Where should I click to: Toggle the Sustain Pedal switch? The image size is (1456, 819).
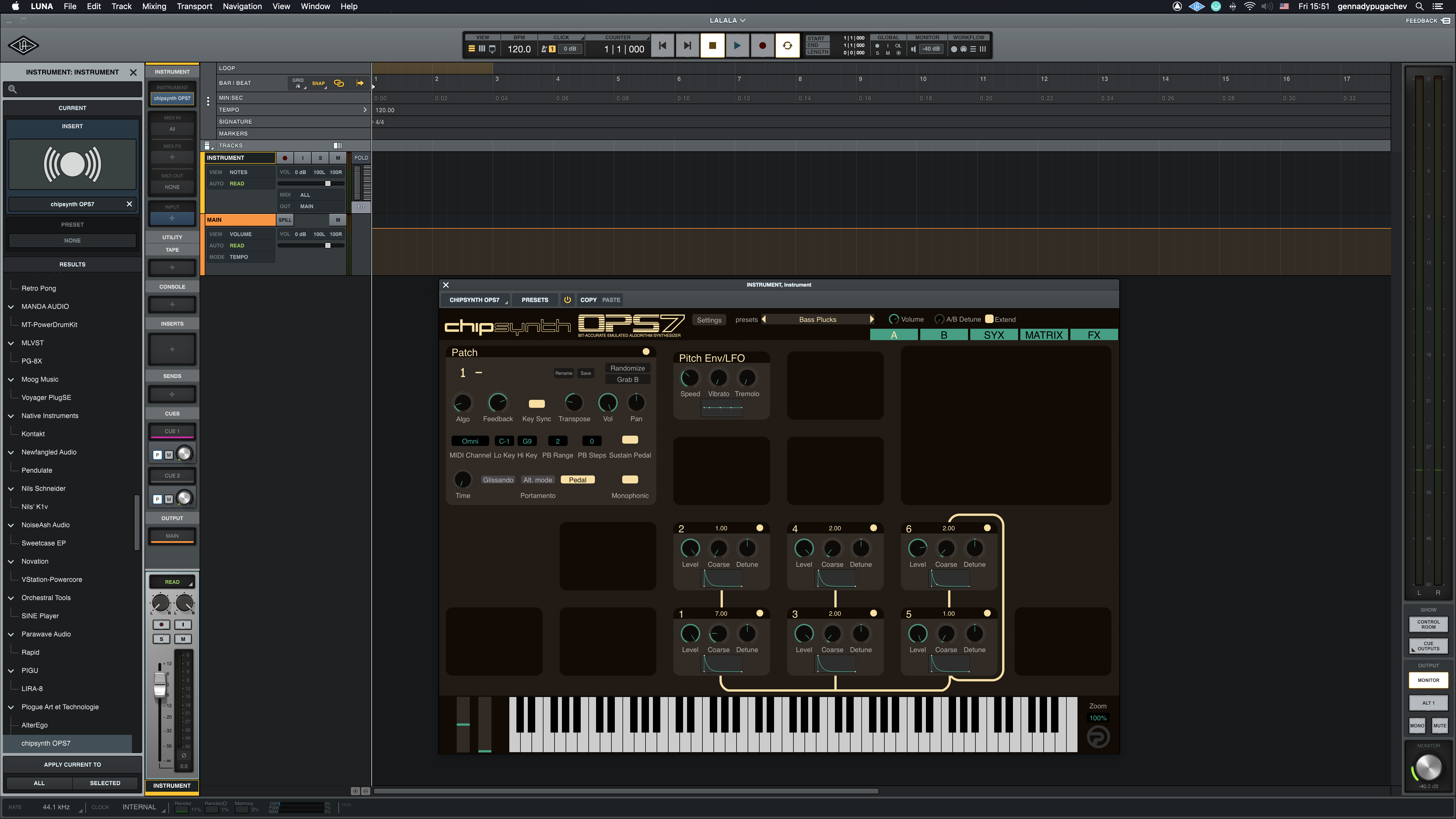[630, 440]
